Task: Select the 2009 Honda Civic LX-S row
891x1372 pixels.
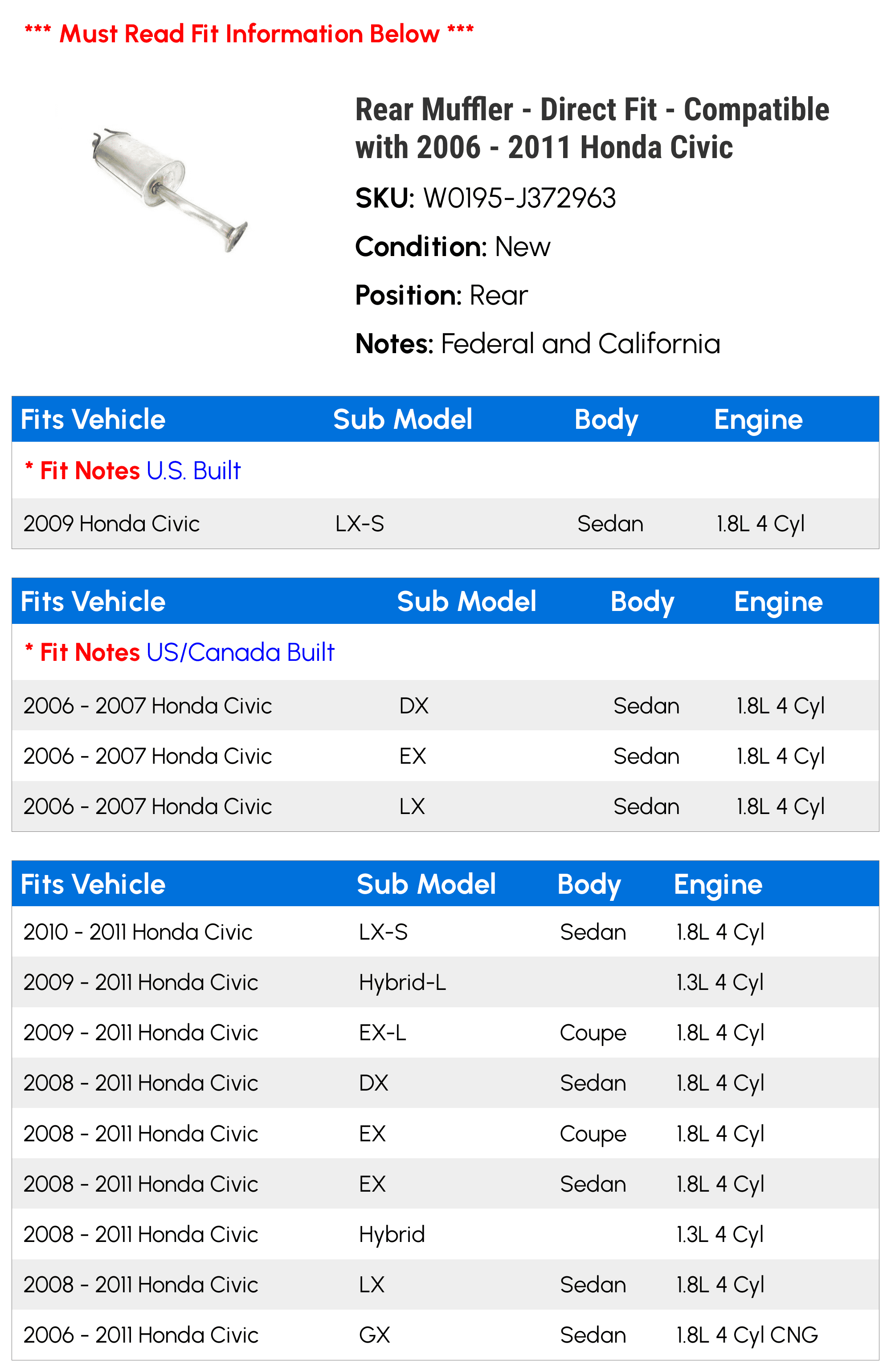Action: [x=445, y=523]
